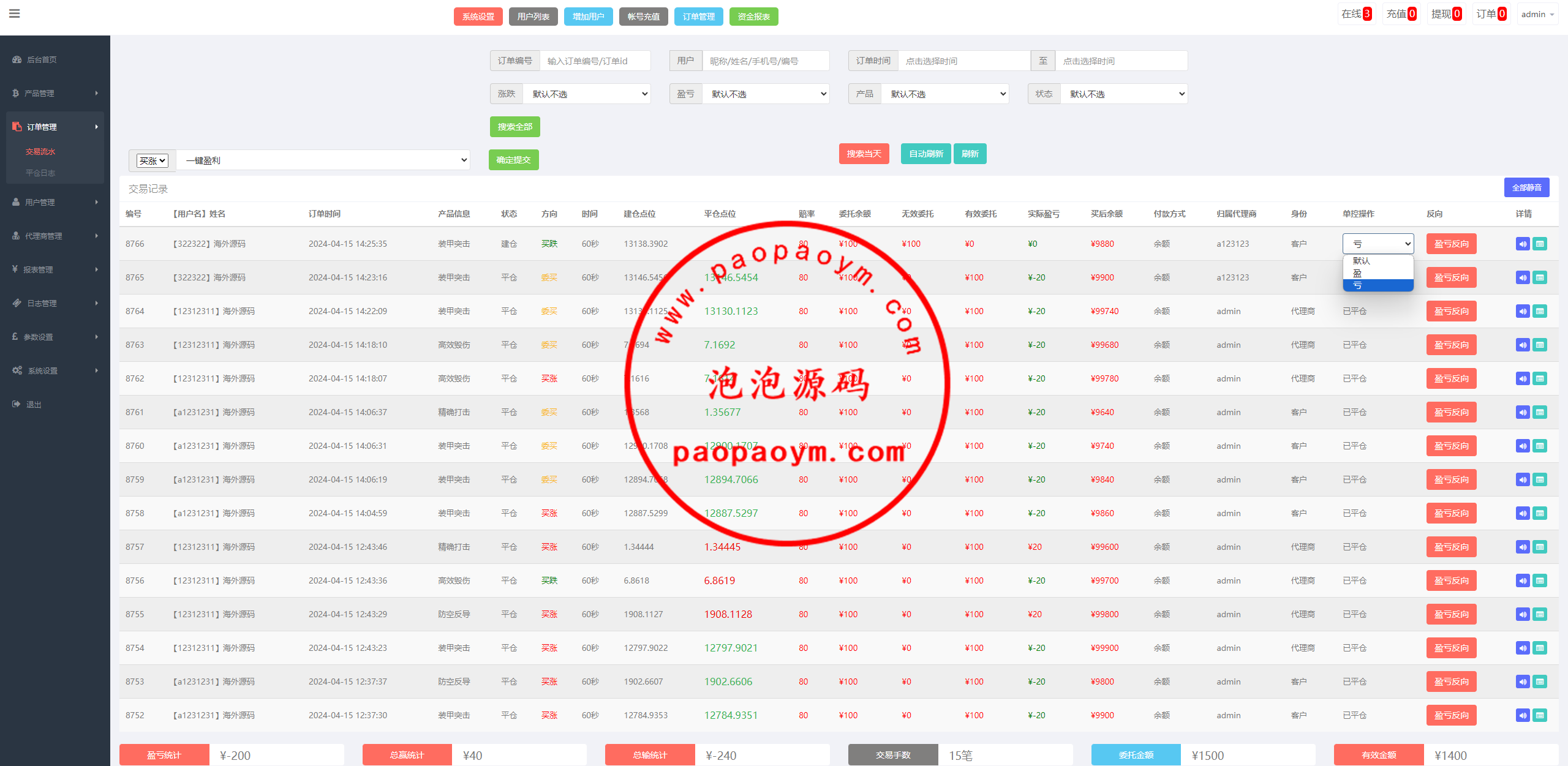
Task: Open 交易流水 in sidebar submenu
Action: 40,151
